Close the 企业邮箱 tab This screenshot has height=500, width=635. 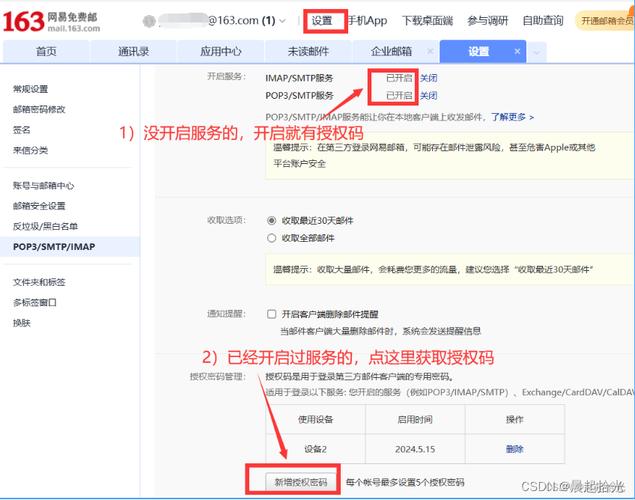(x=430, y=51)
